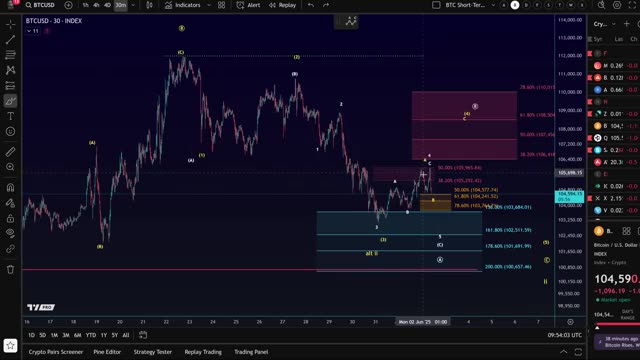Open the favorites star toolbar button
This screenshot has height=360, width=640.
(11, 345)
